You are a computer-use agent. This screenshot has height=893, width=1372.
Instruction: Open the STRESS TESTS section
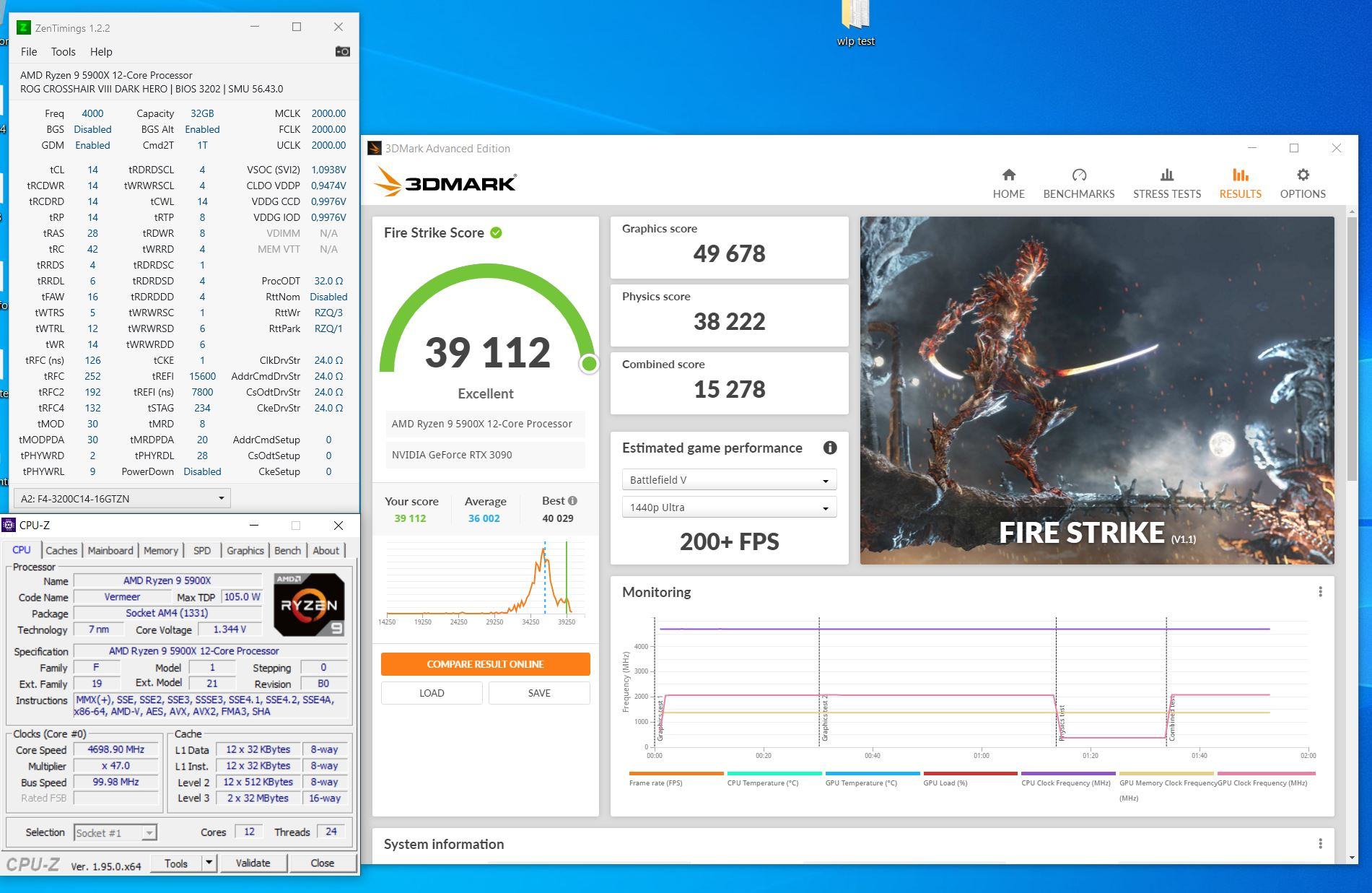pyautogui.click(x=1167, y=183)
